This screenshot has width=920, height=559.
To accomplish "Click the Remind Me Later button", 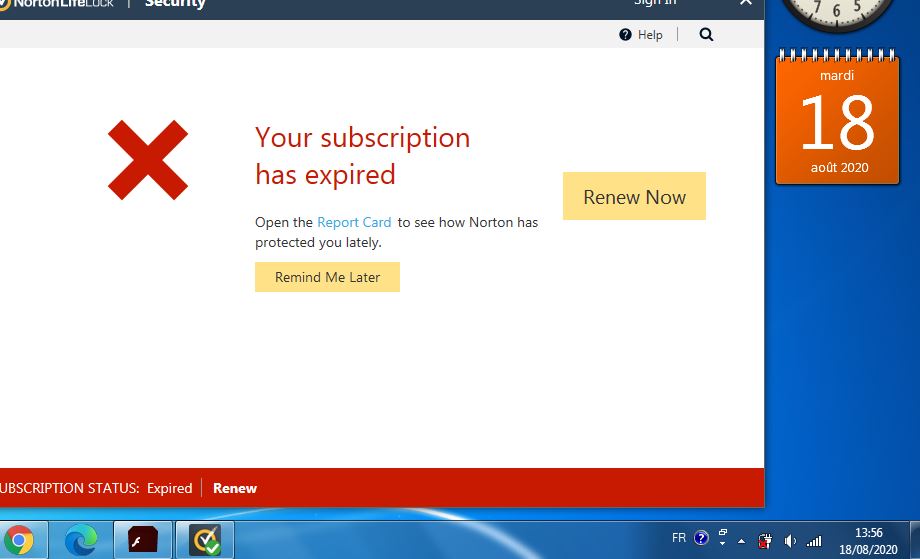I will click(327, 277).
